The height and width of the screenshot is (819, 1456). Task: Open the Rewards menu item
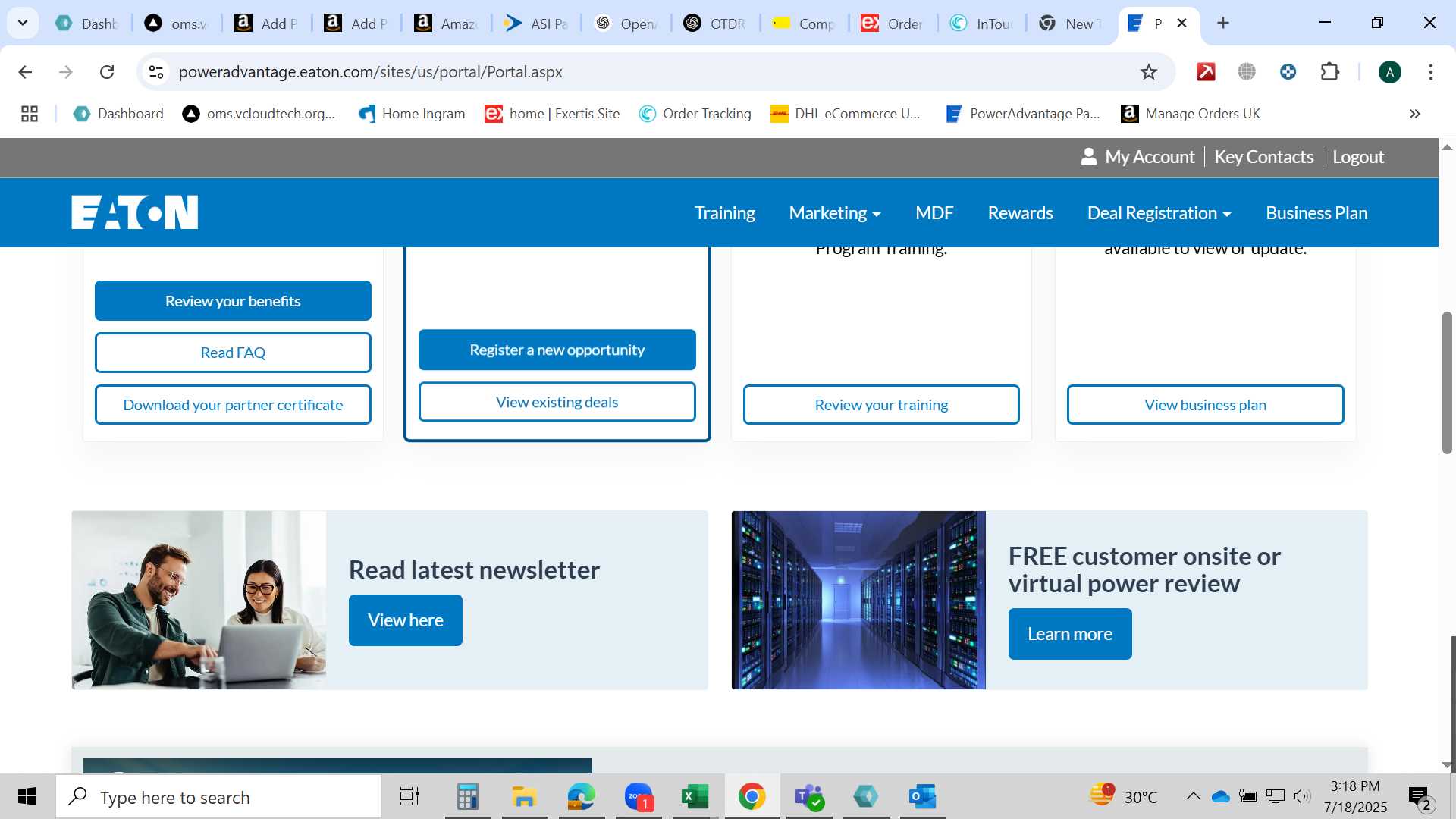(1020, 213)
